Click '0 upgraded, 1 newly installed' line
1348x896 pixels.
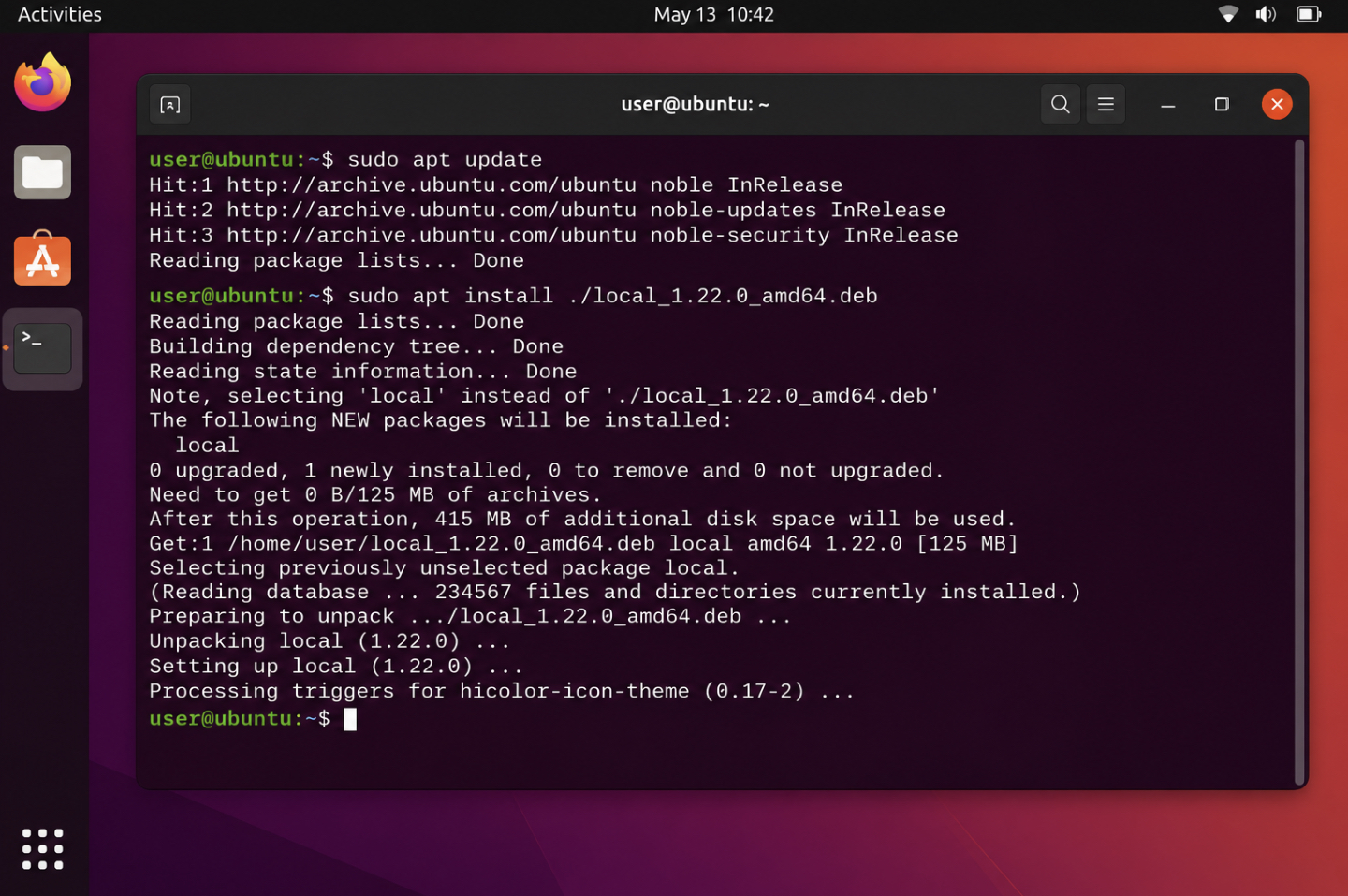tap(547, 470)
